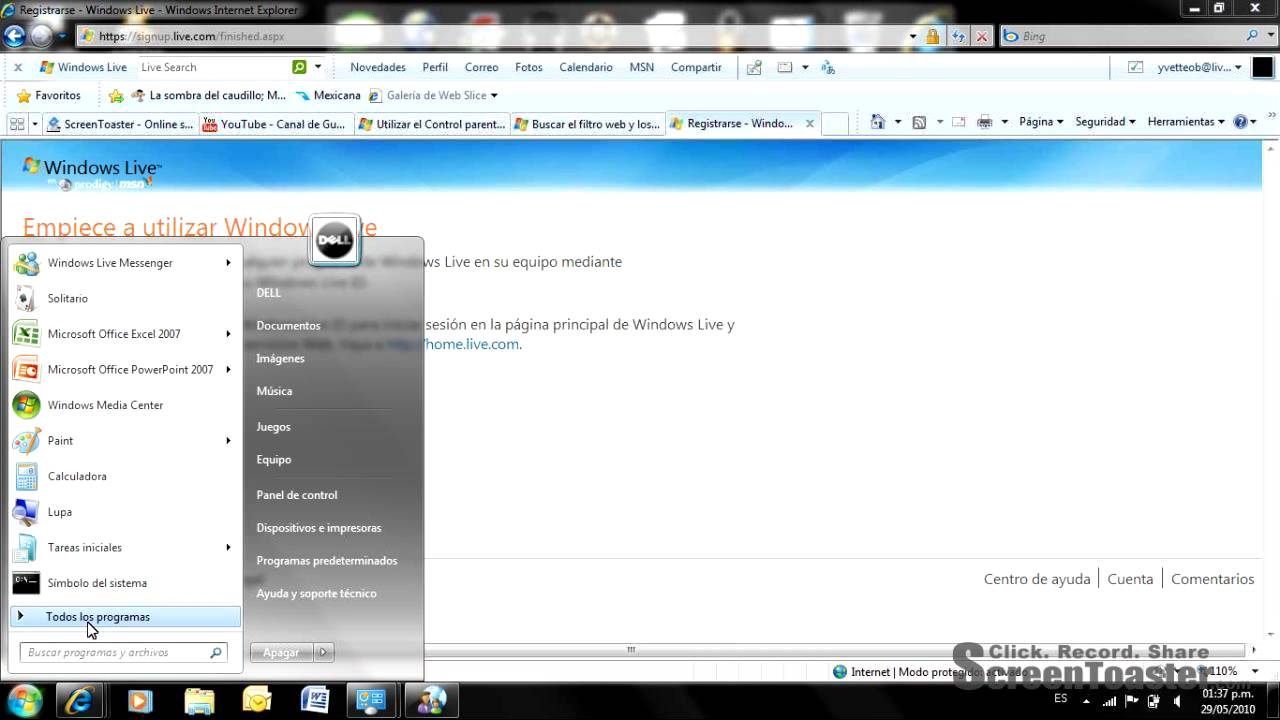Screen dimensions: 1280x720
Task: Open the Seguridad dropdown menu
Action: [x=1105, y=122]
